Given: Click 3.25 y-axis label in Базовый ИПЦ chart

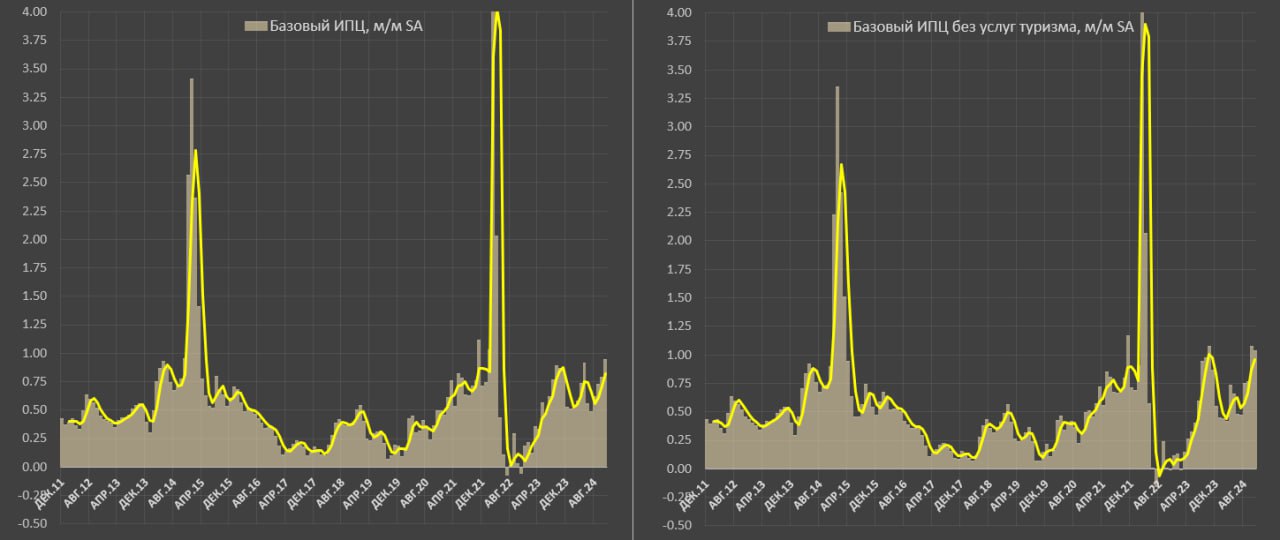Looking at the screenshot, I should [32, 97].
